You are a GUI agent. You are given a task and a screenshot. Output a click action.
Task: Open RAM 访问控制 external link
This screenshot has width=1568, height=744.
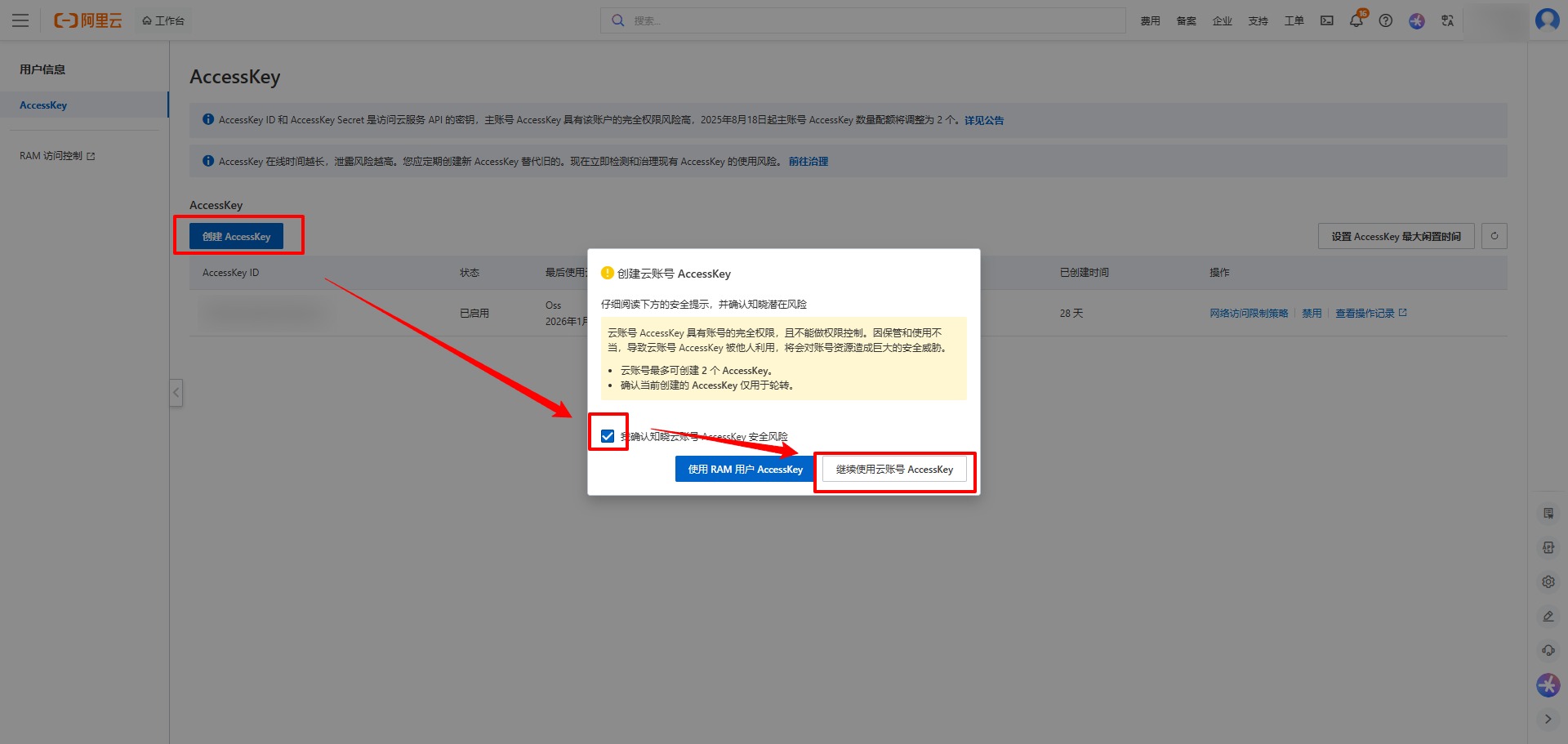[x=57, y=156]
